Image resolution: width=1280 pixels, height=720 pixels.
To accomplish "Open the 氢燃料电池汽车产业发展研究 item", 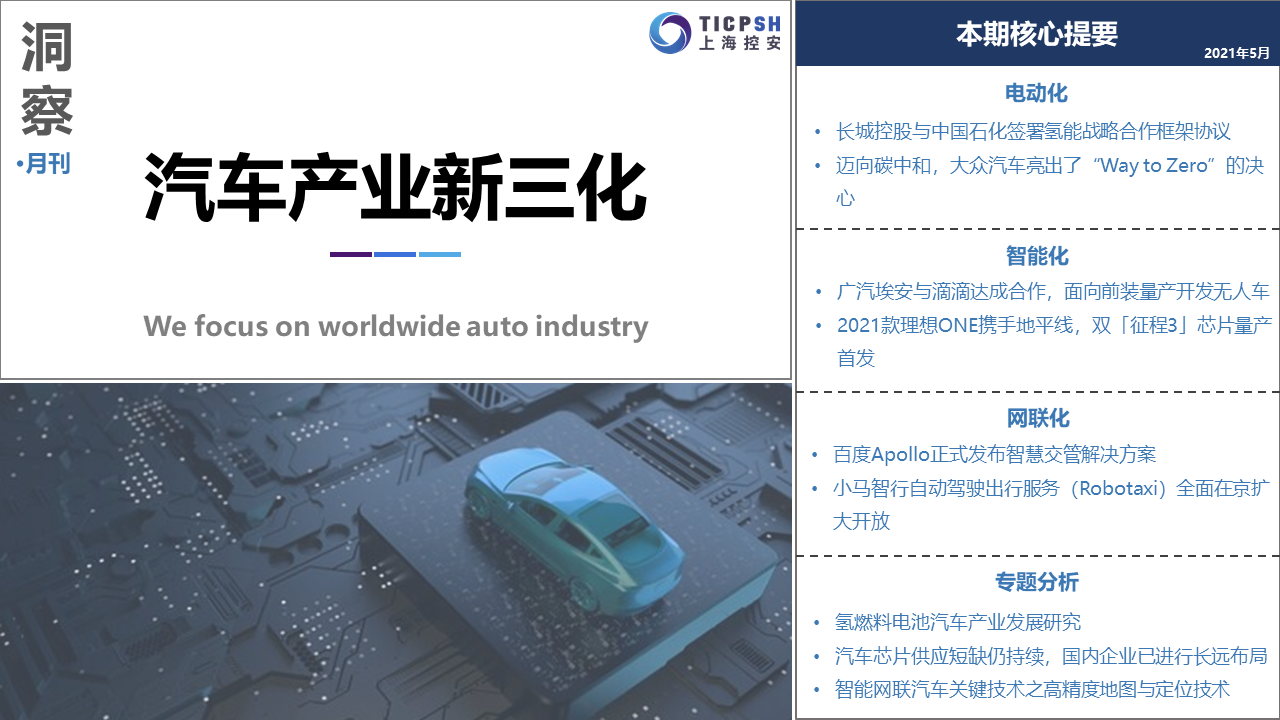I will coord(958,622).
